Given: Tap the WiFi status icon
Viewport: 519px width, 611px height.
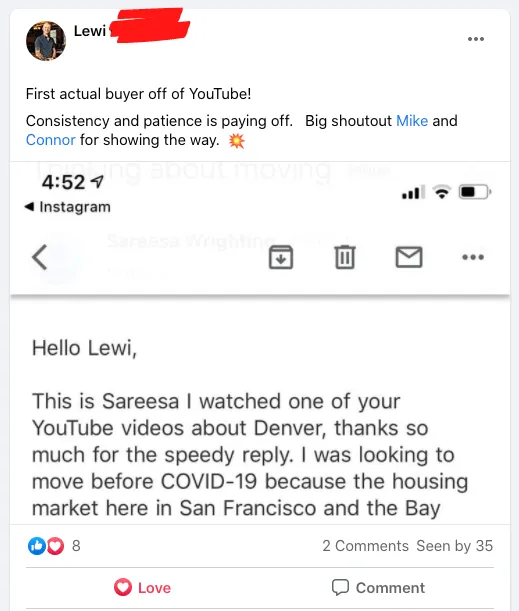Looking at the screenshot, I should point(442,192).
